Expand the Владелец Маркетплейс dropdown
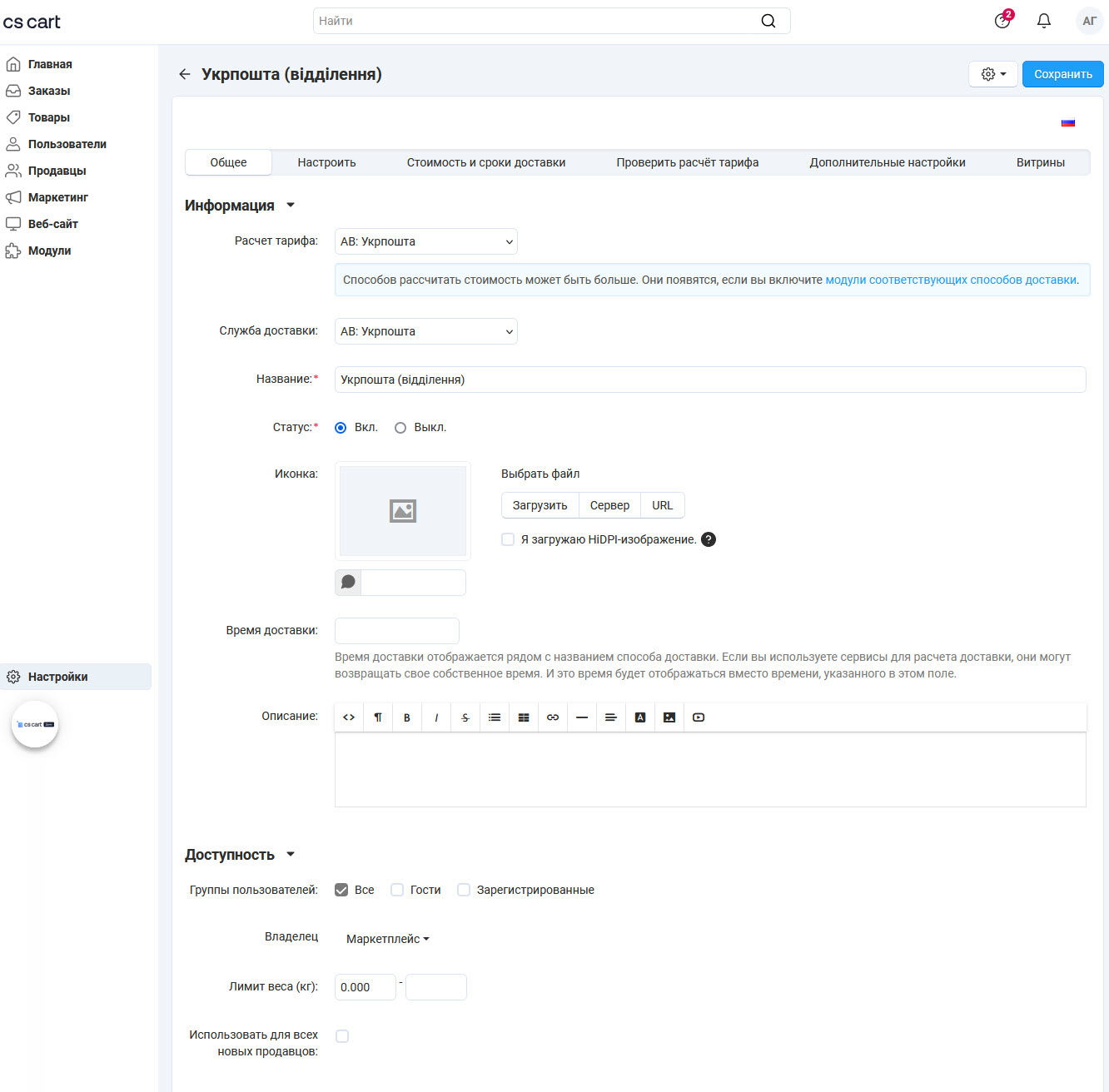Image resolution: width=1109 pixels, height=1092 pixels. 388,939
